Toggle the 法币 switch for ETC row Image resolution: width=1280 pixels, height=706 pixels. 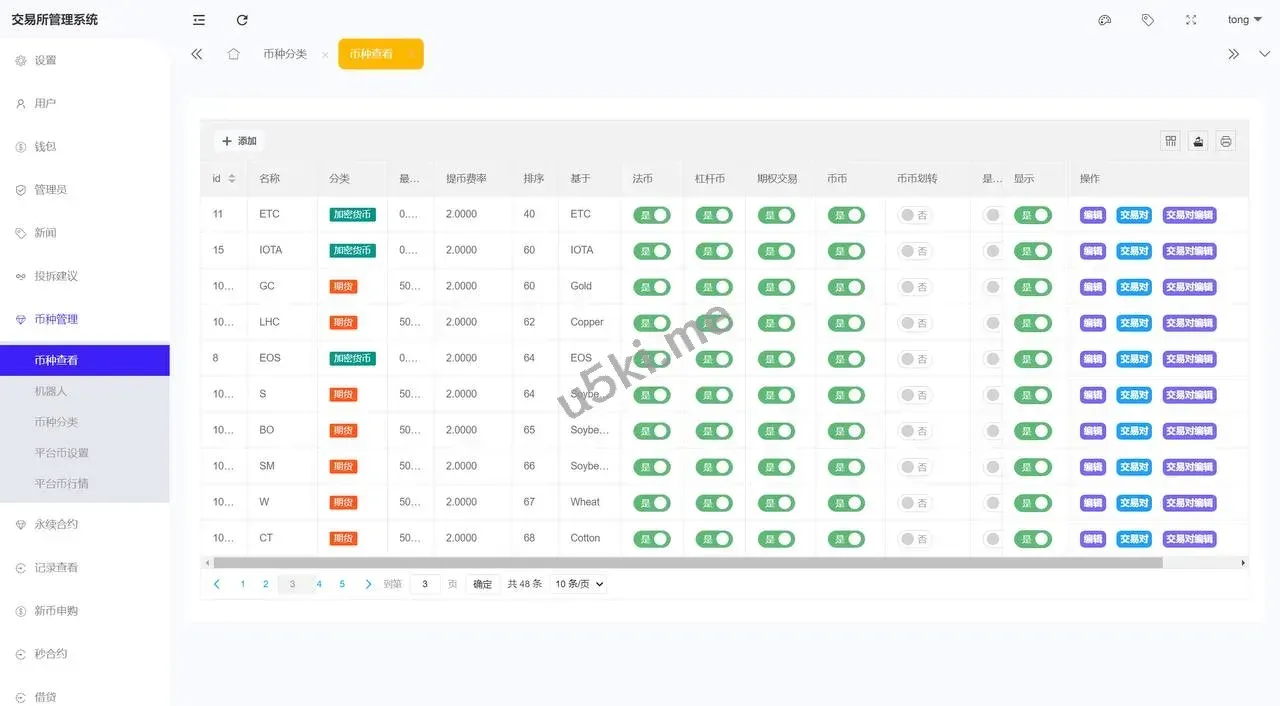click(652, 215)
